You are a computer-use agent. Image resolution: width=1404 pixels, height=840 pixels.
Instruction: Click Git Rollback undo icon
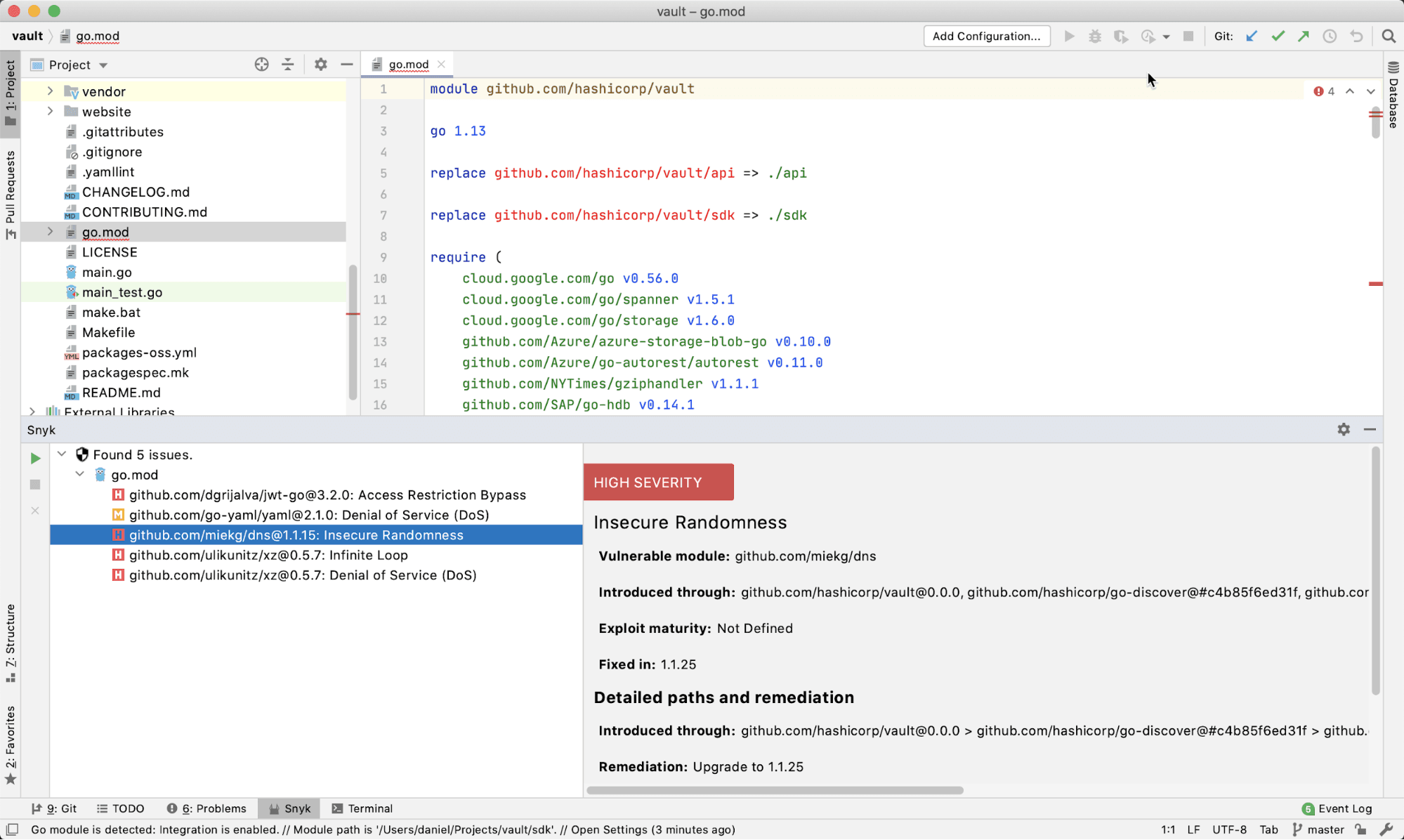click(x=1356, y=36)
